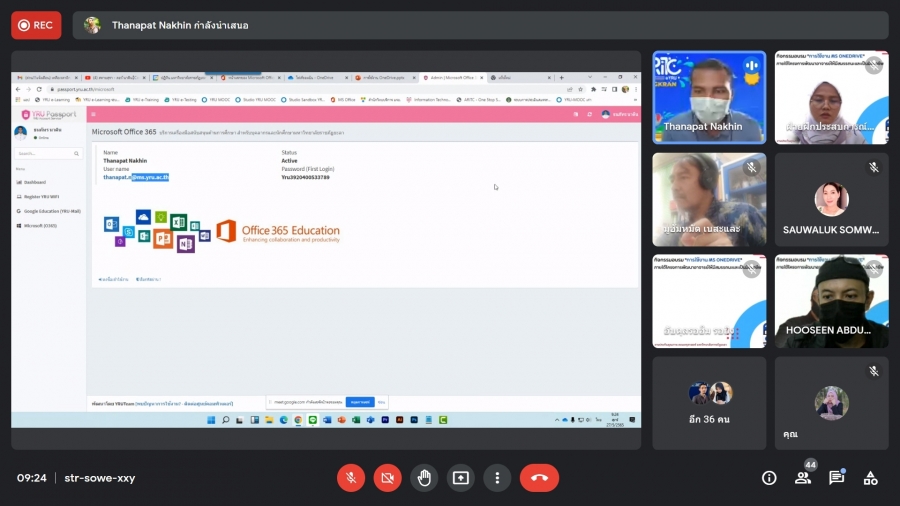
Task: Turn on the camera
Action: pyautogui.click(x=387, y=478)
